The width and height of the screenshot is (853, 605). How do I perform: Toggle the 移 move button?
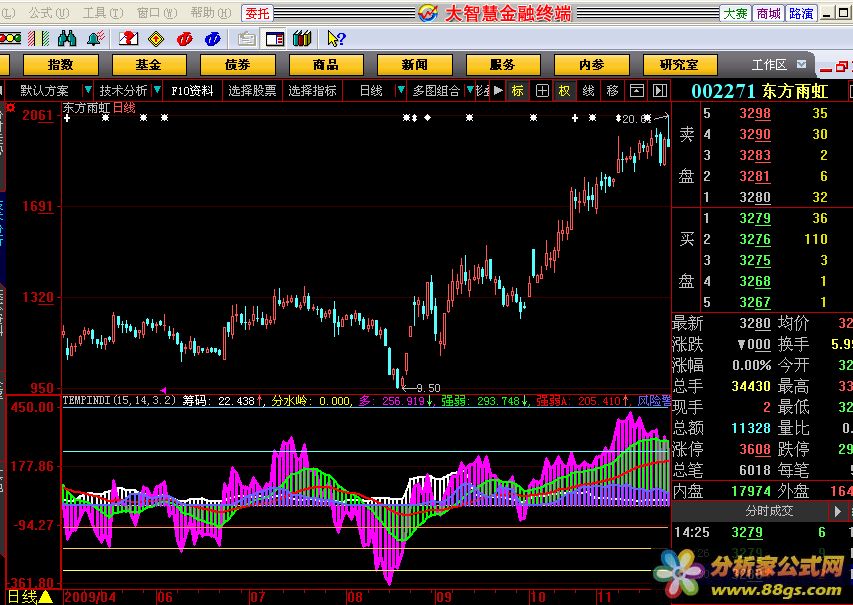[613, 90]
